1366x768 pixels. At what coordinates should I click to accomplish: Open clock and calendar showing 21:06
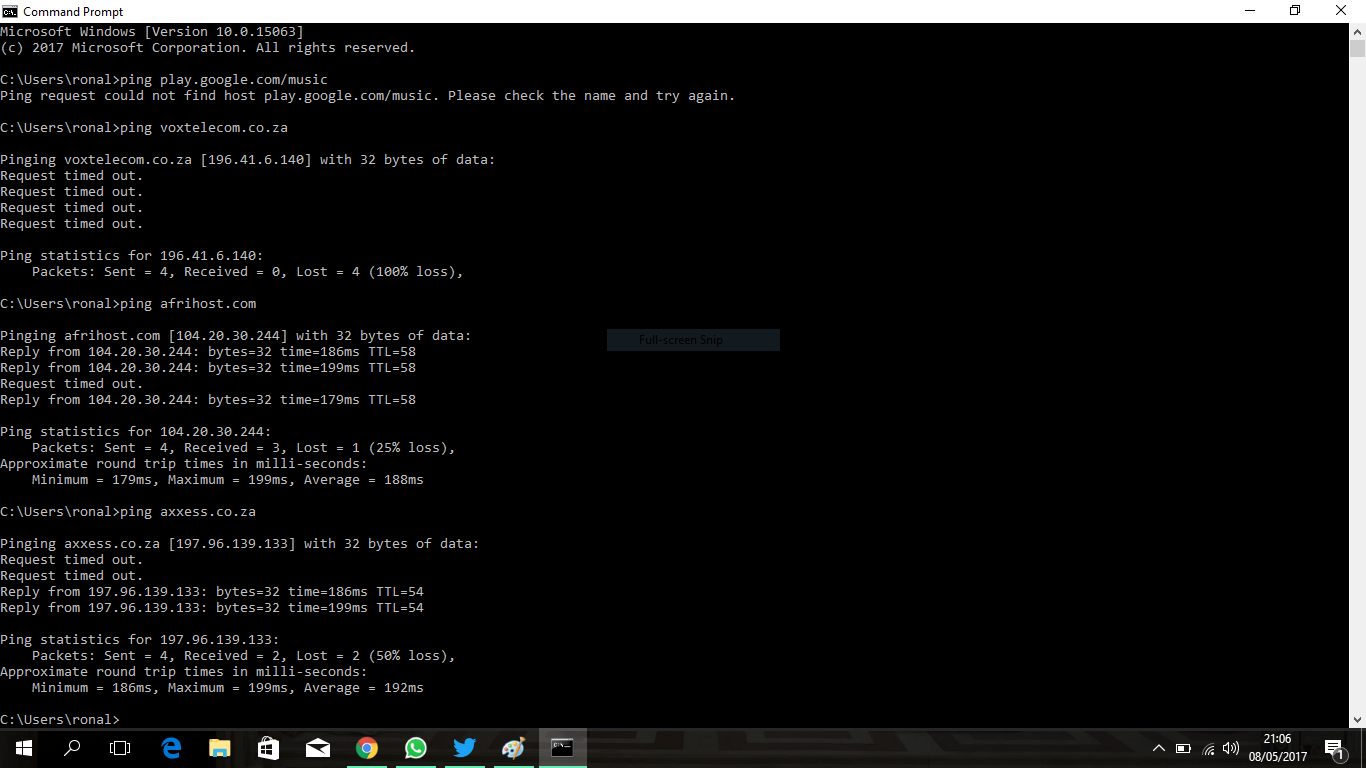(x=1277, y=748)
